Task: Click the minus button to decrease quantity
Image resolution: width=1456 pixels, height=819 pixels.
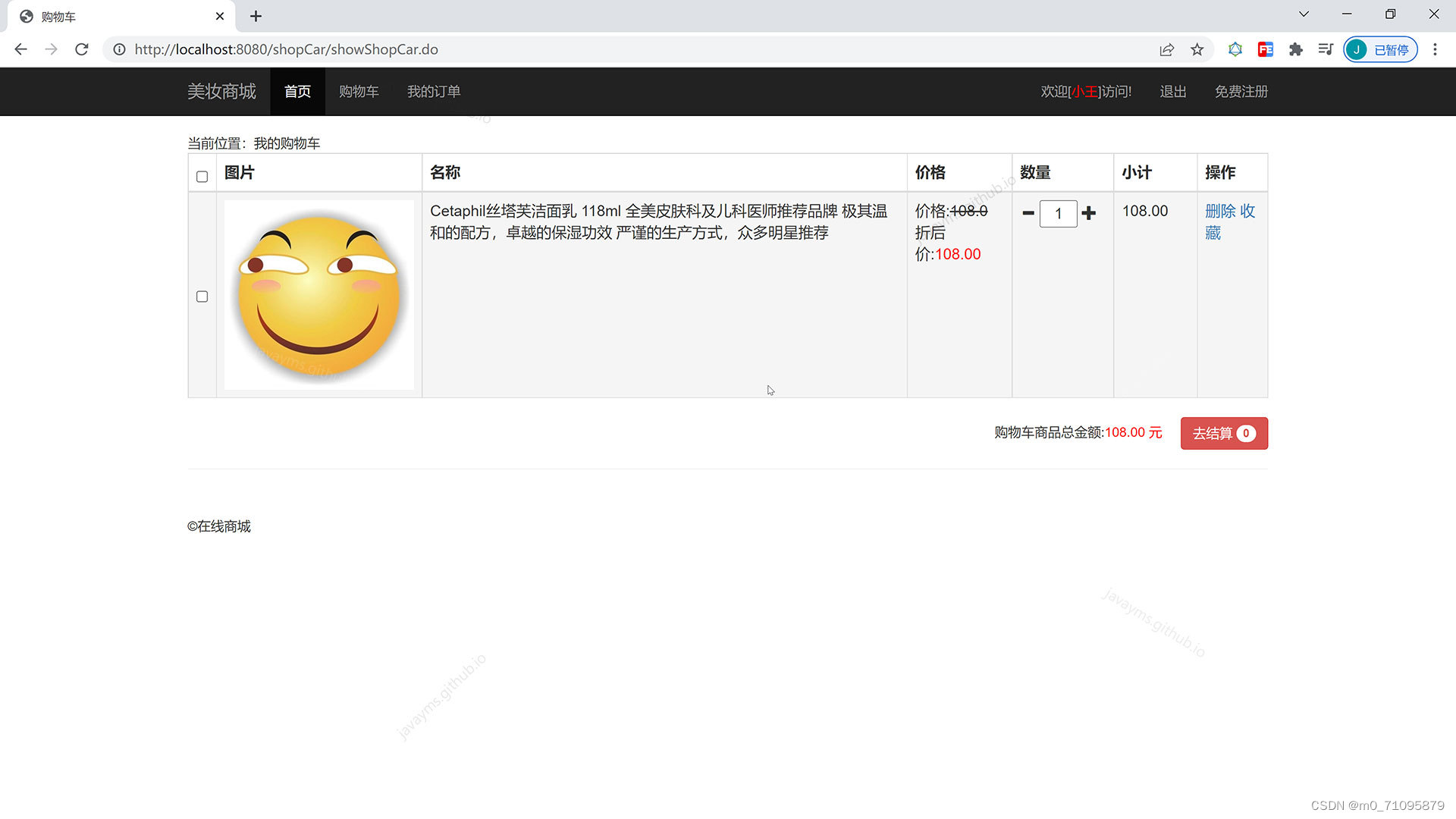Action: pyautogui.click(x=1028, y=213)
